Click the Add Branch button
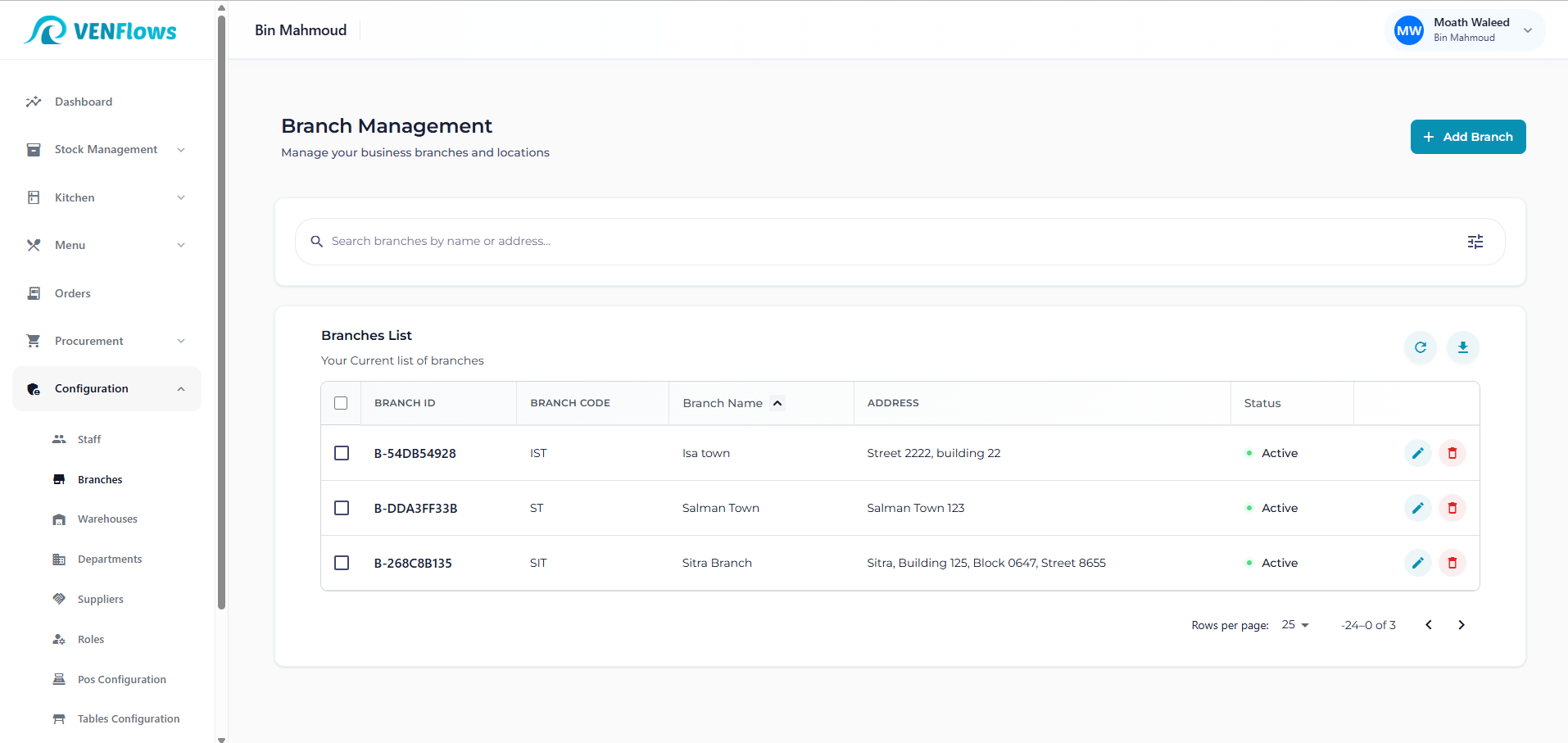1568x743 pixels. [x=1467, y=137]
